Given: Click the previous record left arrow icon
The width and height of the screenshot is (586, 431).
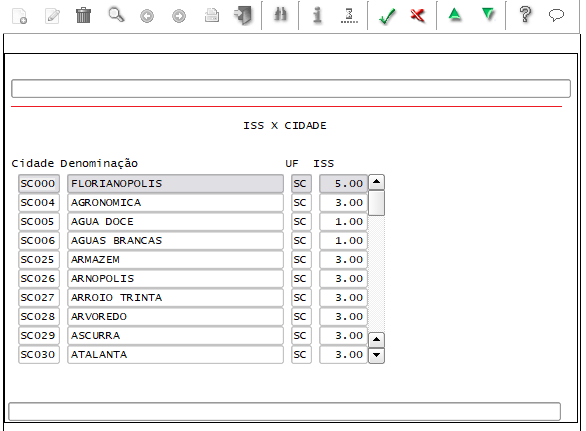Looking at the screenshot, I should 147,16.
